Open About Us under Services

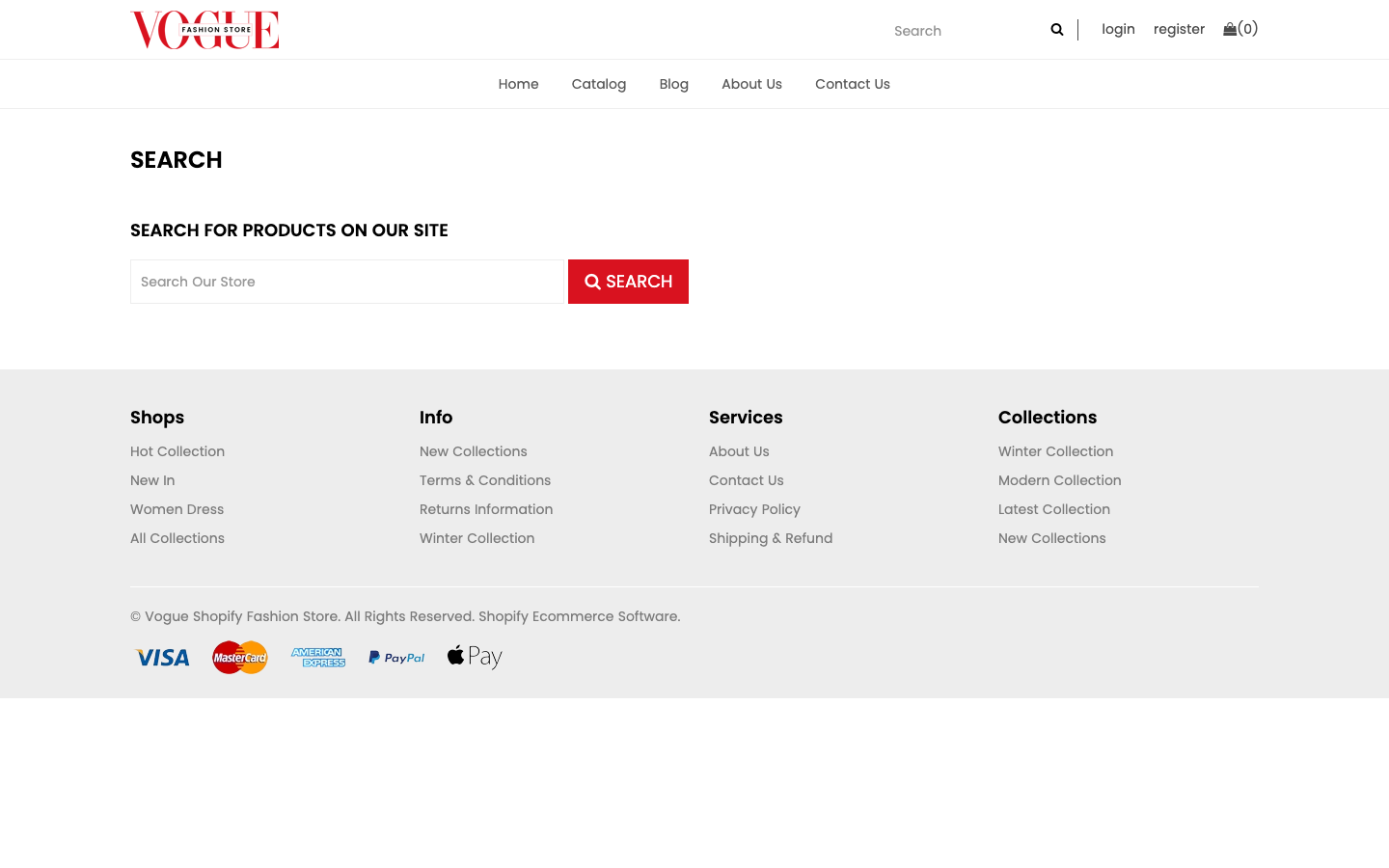pyautogui.click(x=739, y=451)
